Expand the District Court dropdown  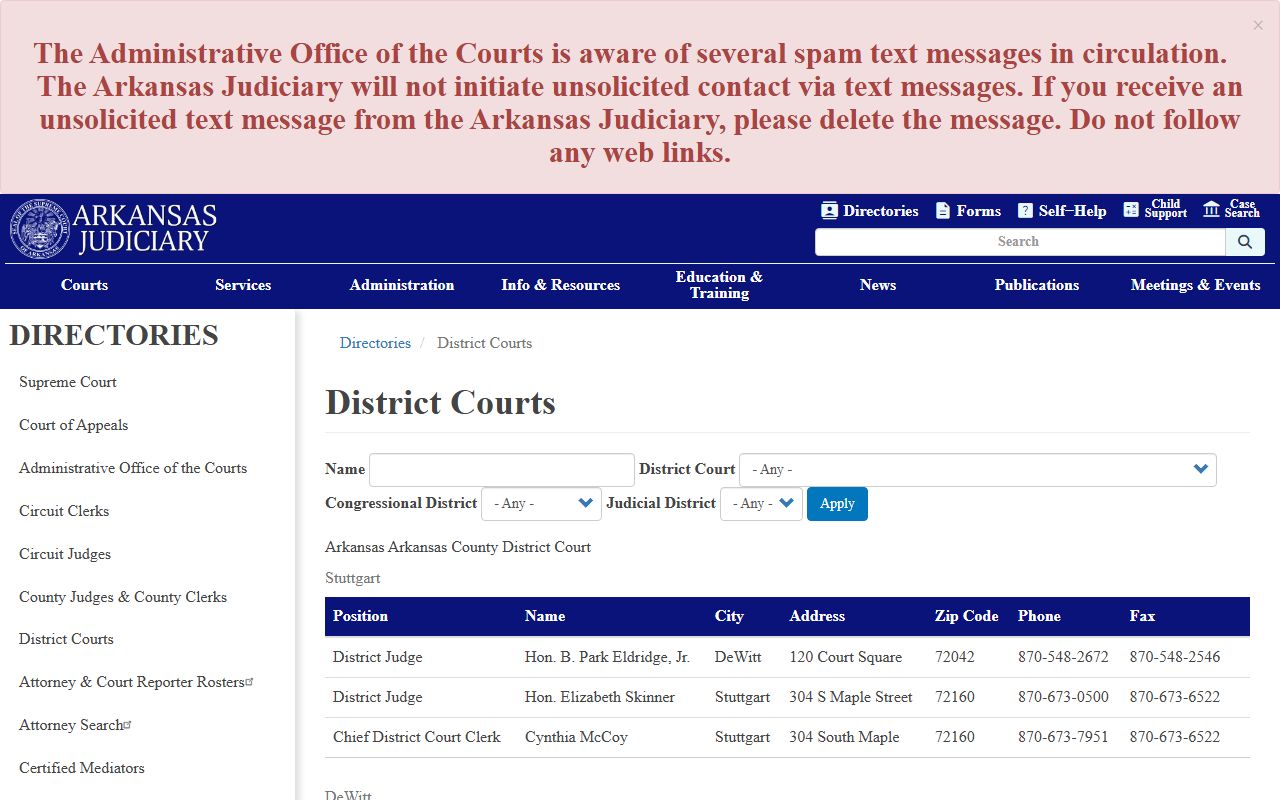[978, 470]
